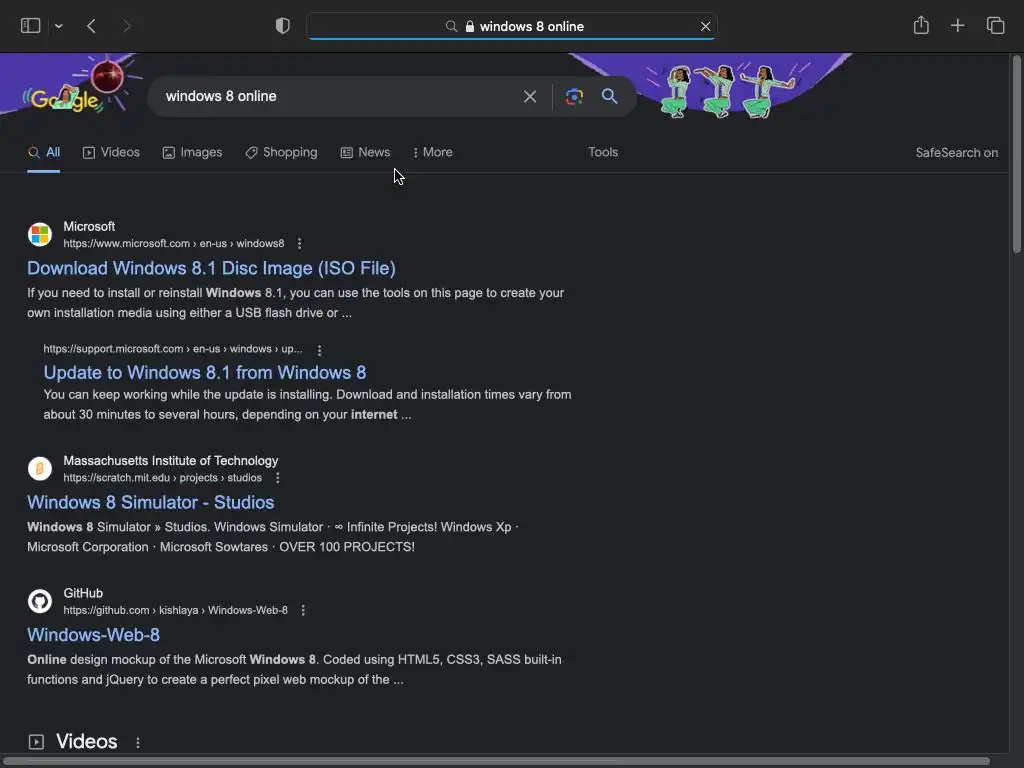Go forward with the forward arrow
The image size is (1024, 768).
[x=127, y=26]
